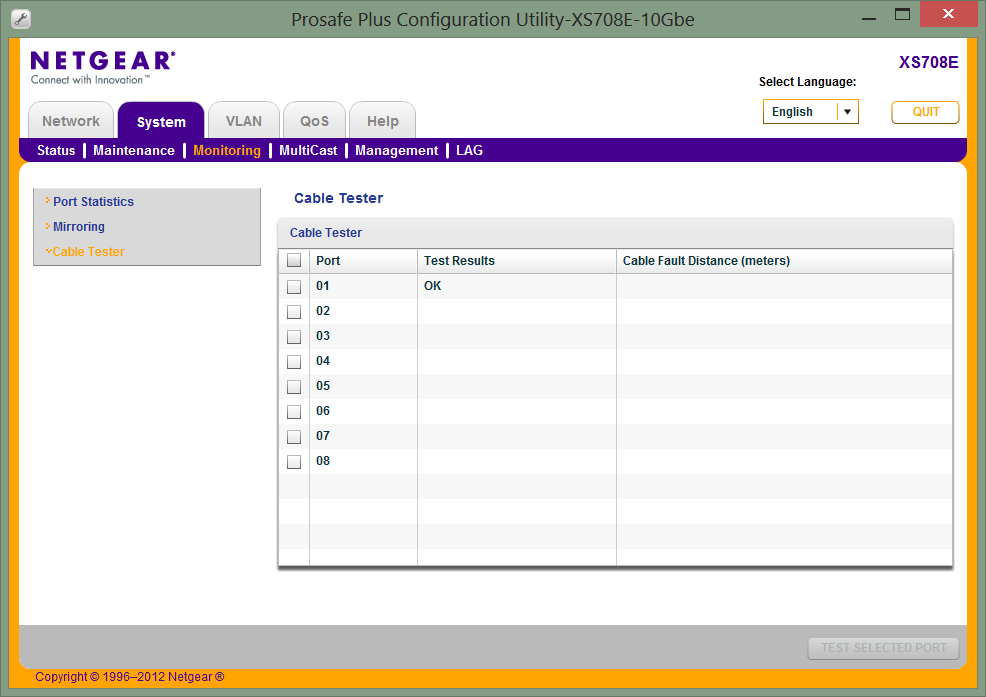Open the Maintenance submenu
This screenshot has width=986, height=697.
pos(134,150)
